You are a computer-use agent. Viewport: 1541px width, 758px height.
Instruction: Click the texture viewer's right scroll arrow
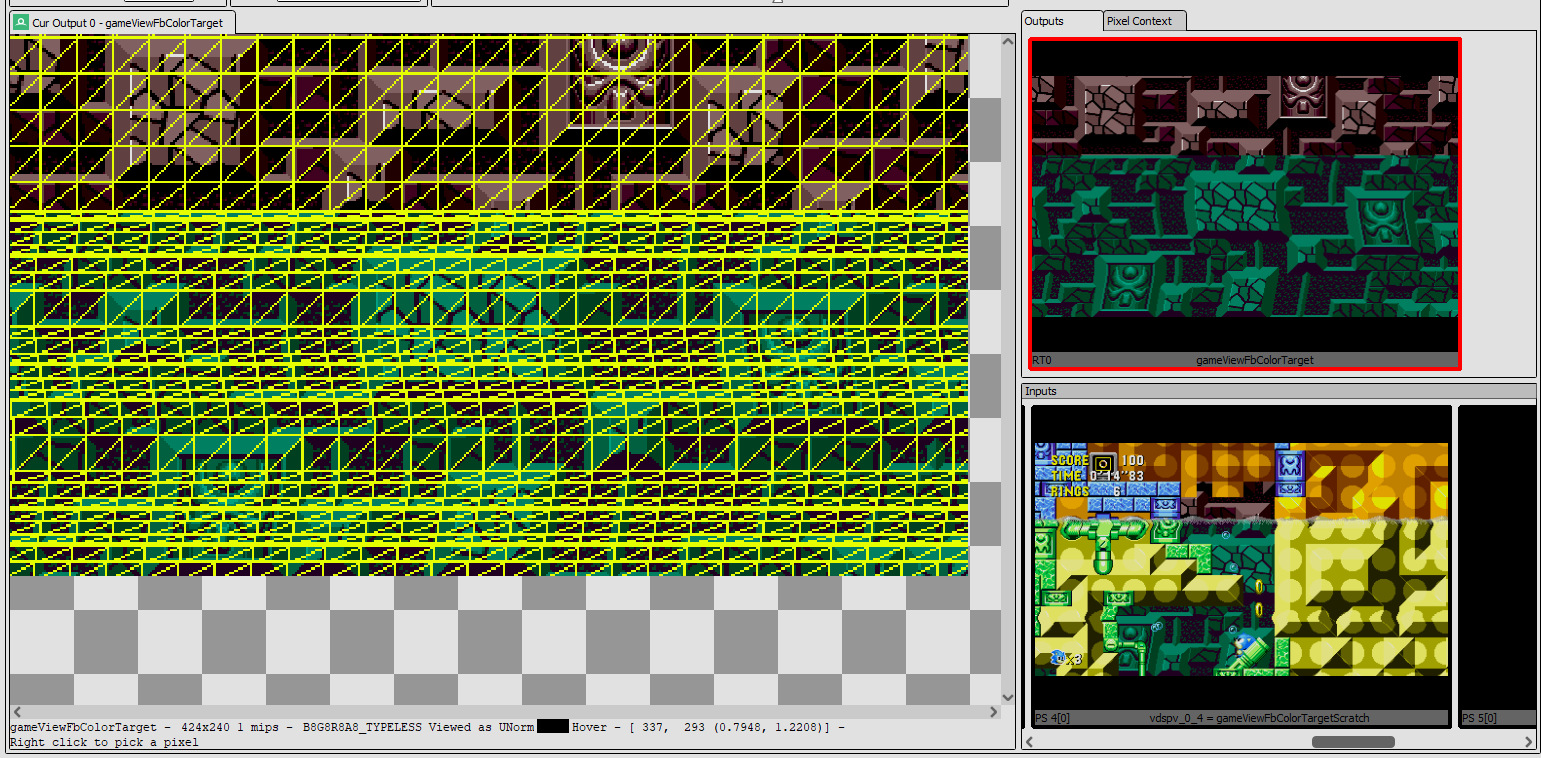pyautogui.click(x=994, y=712)
